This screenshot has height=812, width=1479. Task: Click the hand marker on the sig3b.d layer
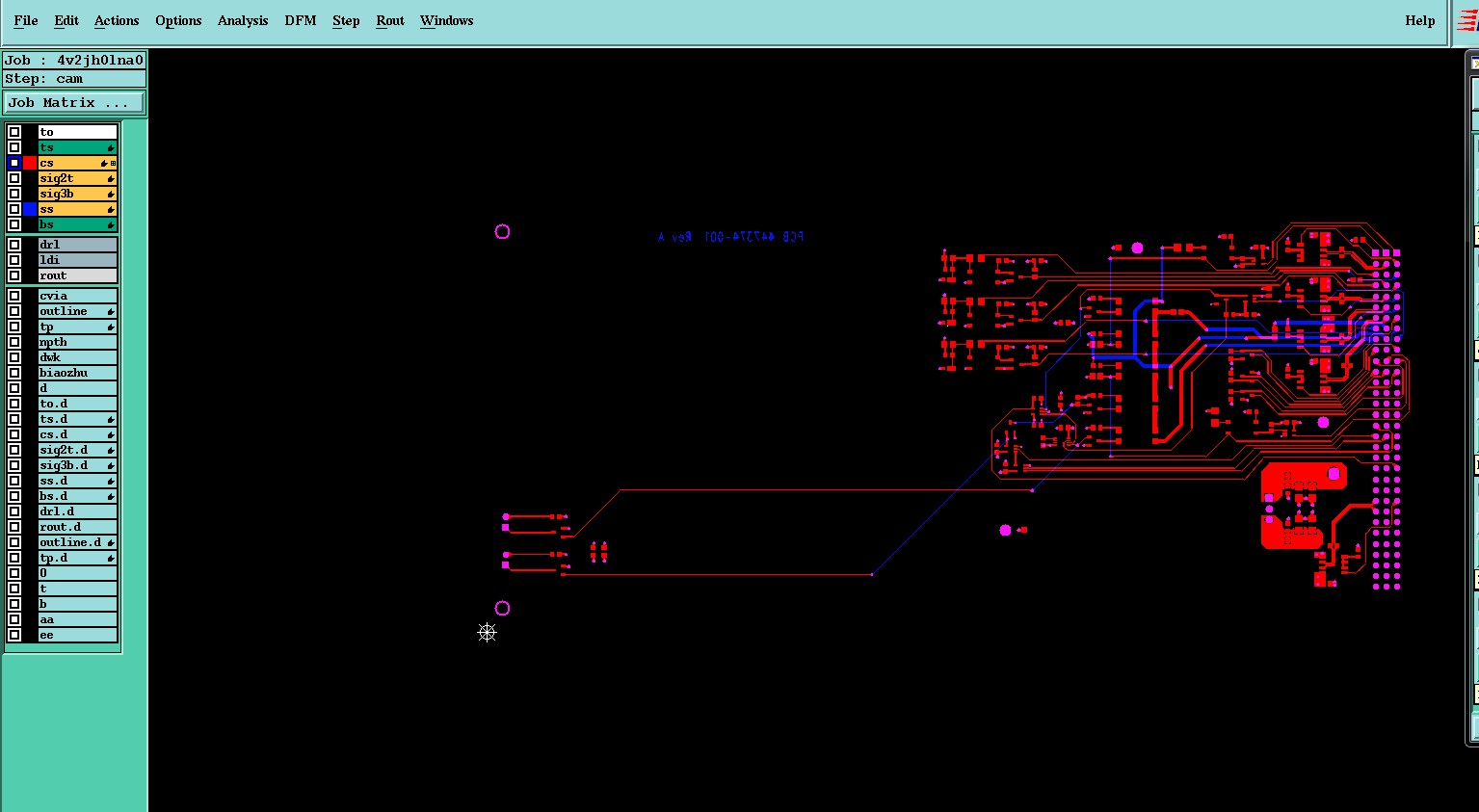111,465
